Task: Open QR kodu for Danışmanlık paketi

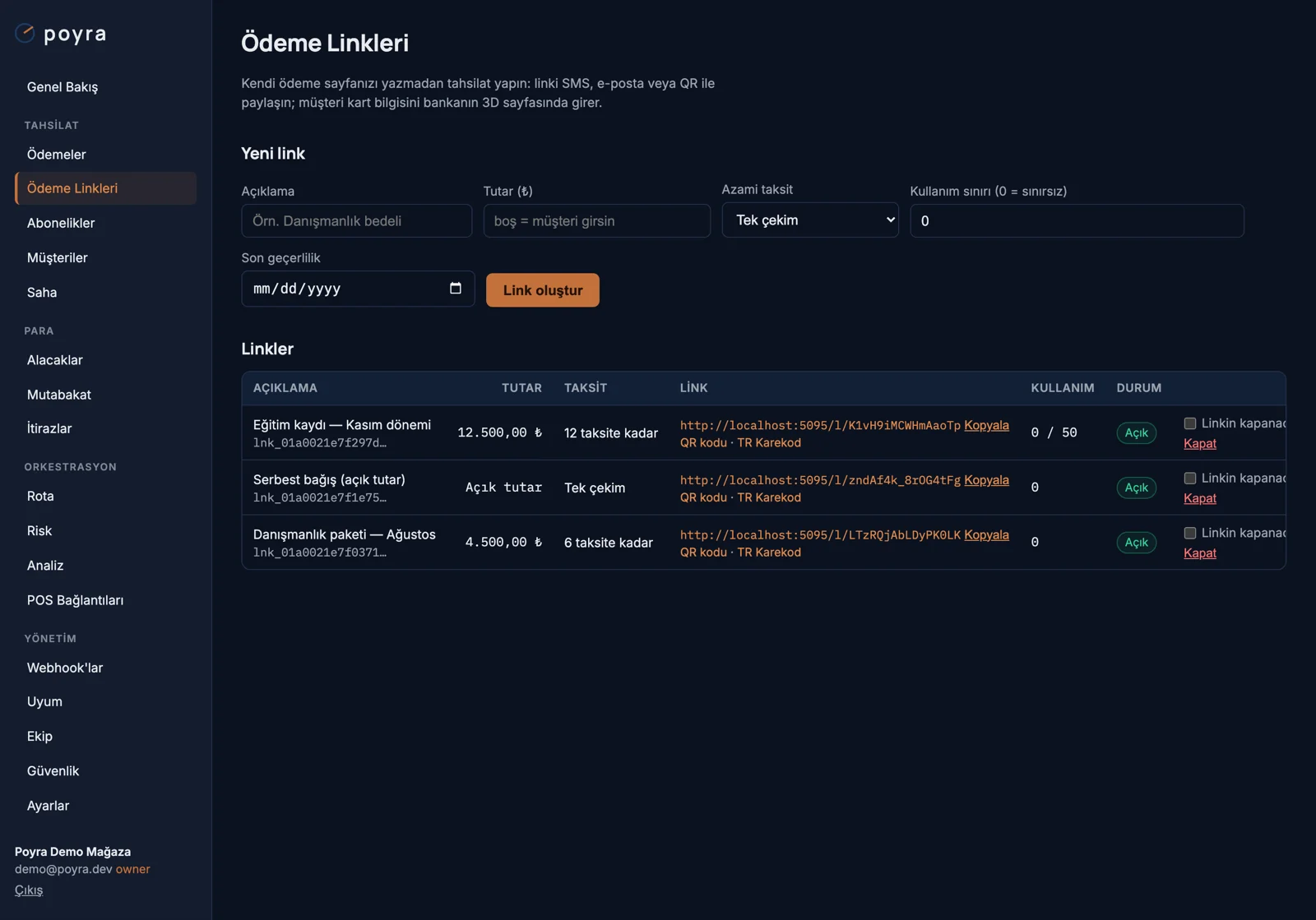Action: pos(703,552)
